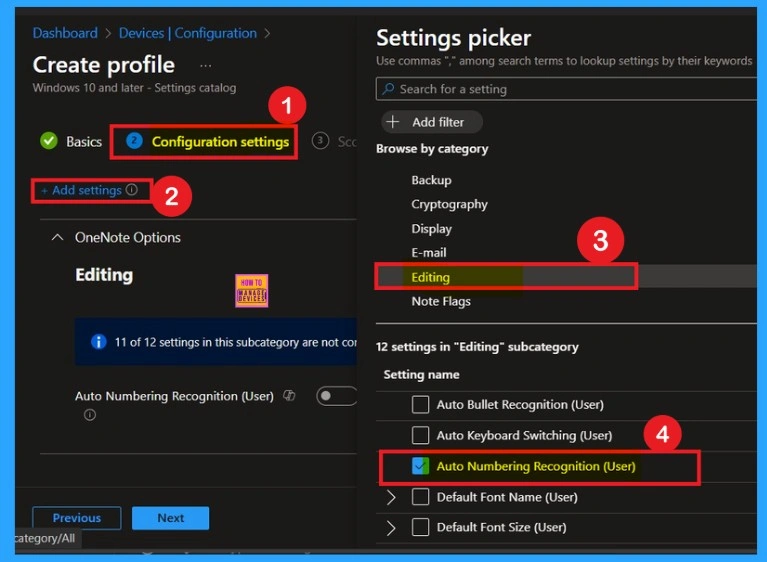Check Auto Bullet Recognition (User) checkbox
The width and height of the screenshot is (767, 562).
click(x=420, y=405)
